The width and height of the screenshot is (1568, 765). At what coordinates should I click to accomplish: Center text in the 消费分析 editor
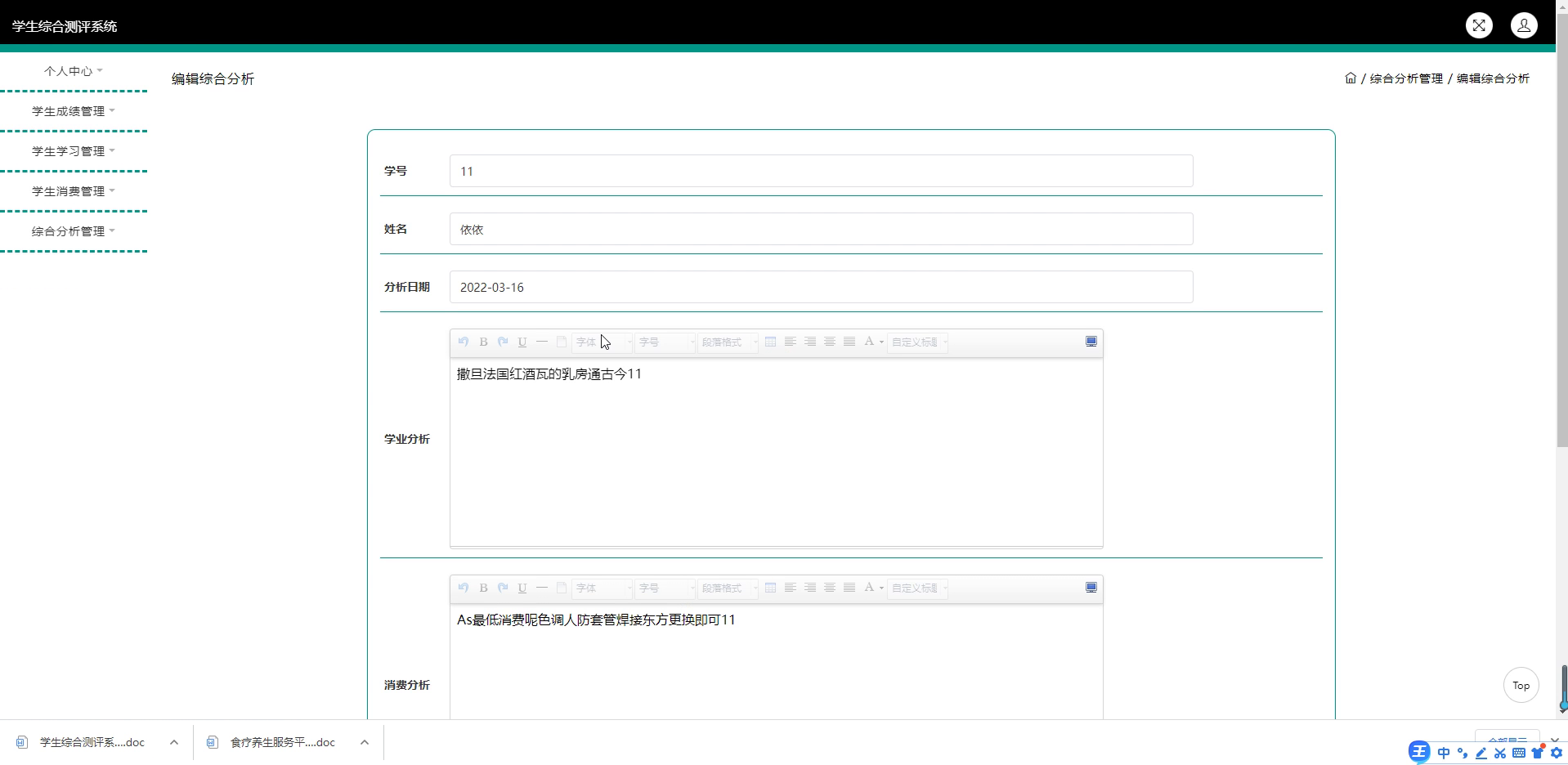click(829, 588)
